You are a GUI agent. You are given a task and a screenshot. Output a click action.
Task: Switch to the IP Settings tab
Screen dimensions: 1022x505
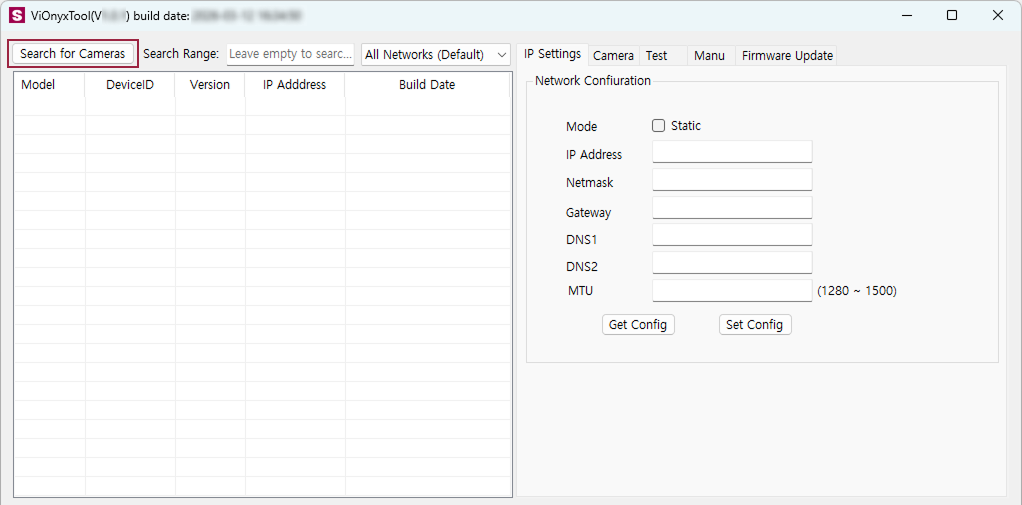click(552, 54)
